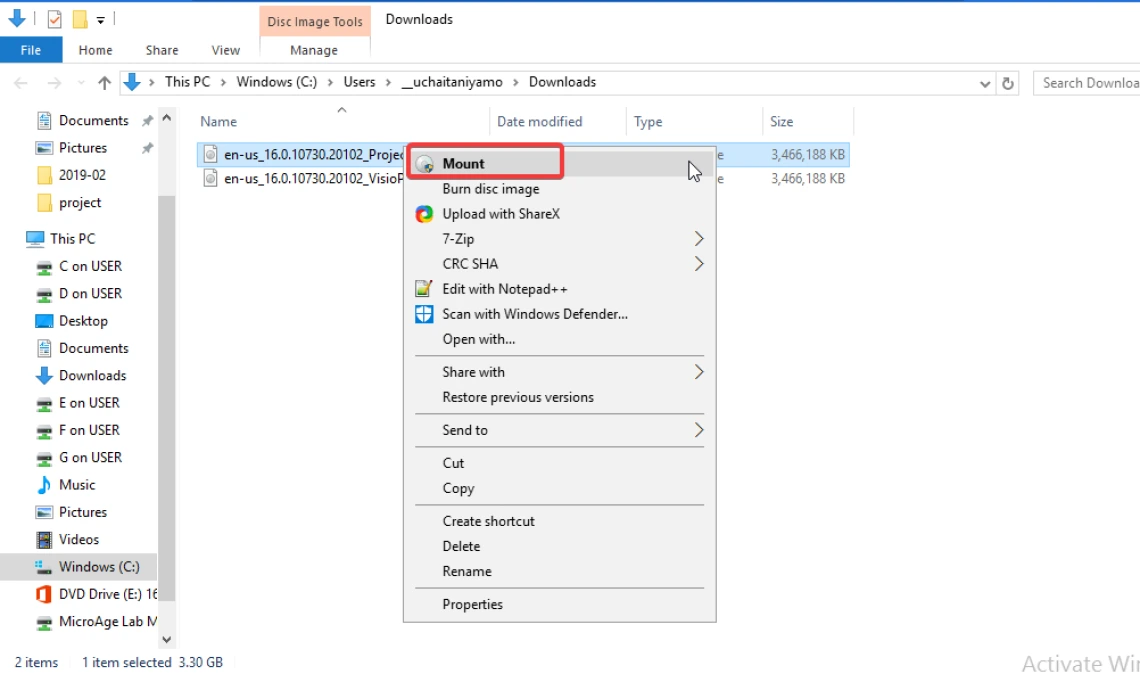The height and width of the screenshot is (674, 1140).
Task: Expand the CRC SHA submenu arrow
Action: click(x=699, y=264)
